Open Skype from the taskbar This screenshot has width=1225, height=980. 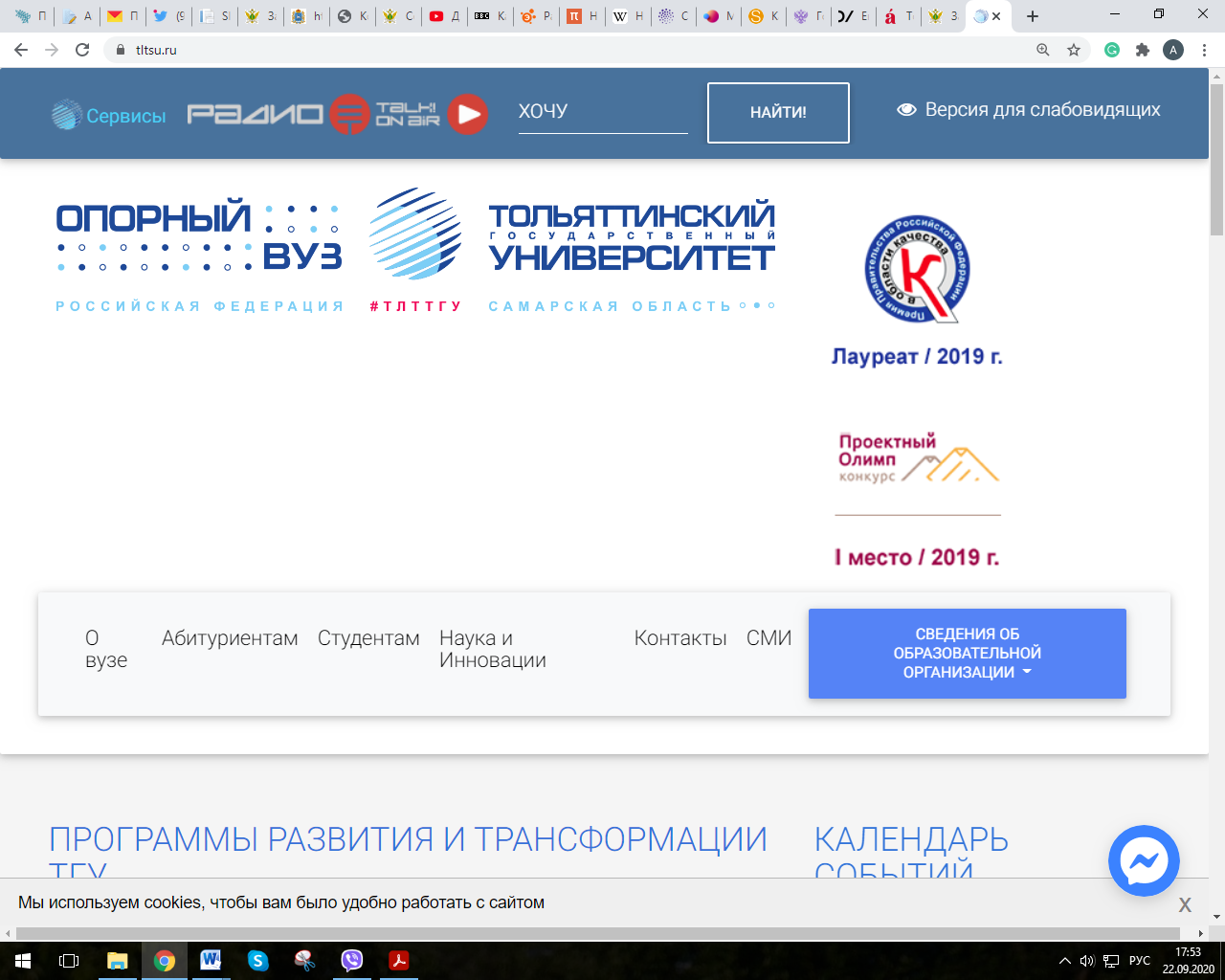click(x=258, y=960)
